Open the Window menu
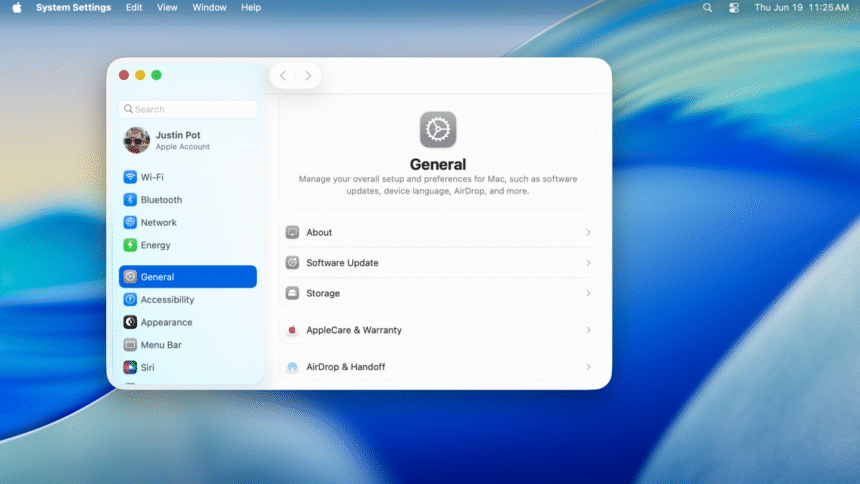This screenshot has height=484, width=860. click(x=209, y=7)
